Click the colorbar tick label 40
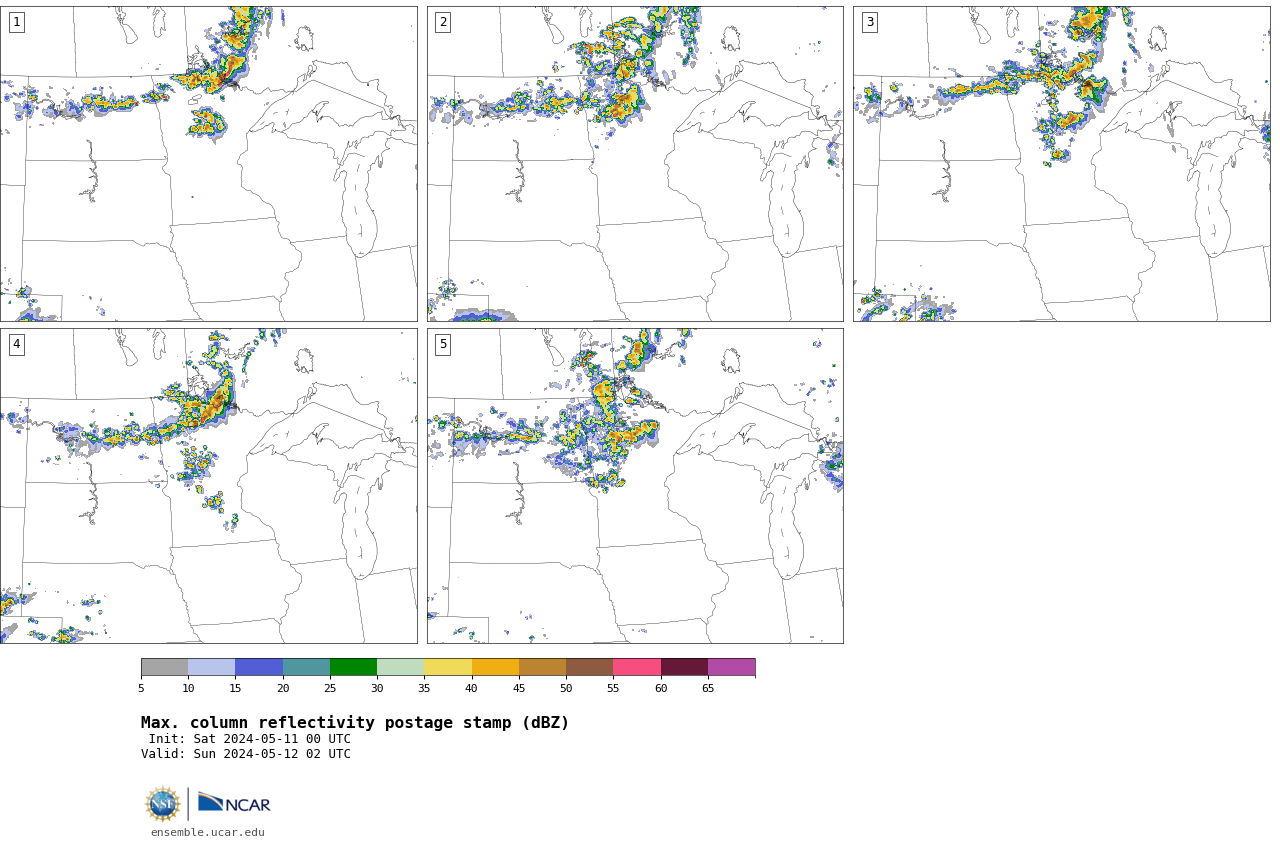 point(472,688)
